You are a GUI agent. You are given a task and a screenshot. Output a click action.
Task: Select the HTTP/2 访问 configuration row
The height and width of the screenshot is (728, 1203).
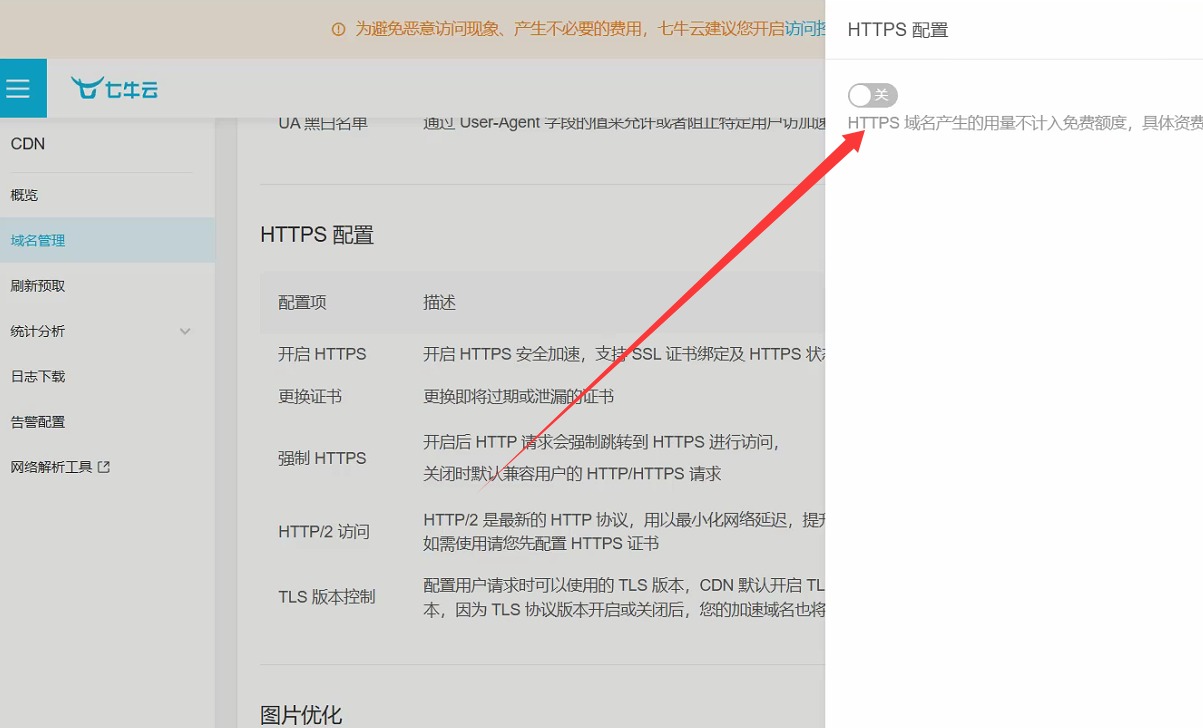[324, 532]
